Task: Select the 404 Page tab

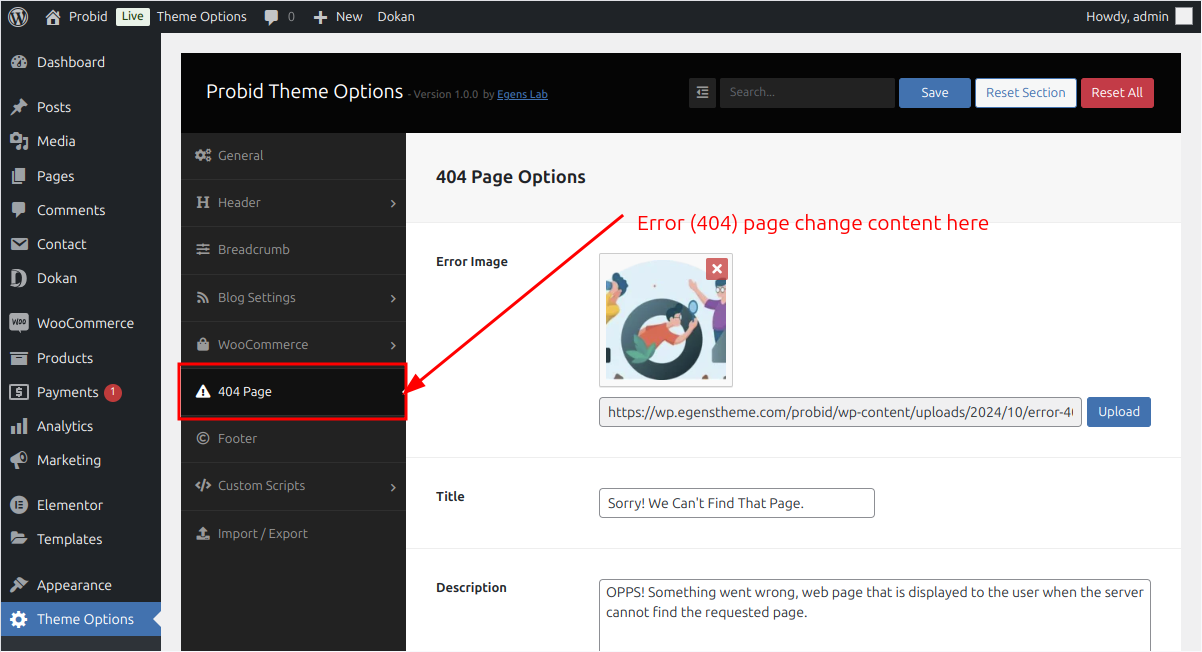Action: pos(293,391)
